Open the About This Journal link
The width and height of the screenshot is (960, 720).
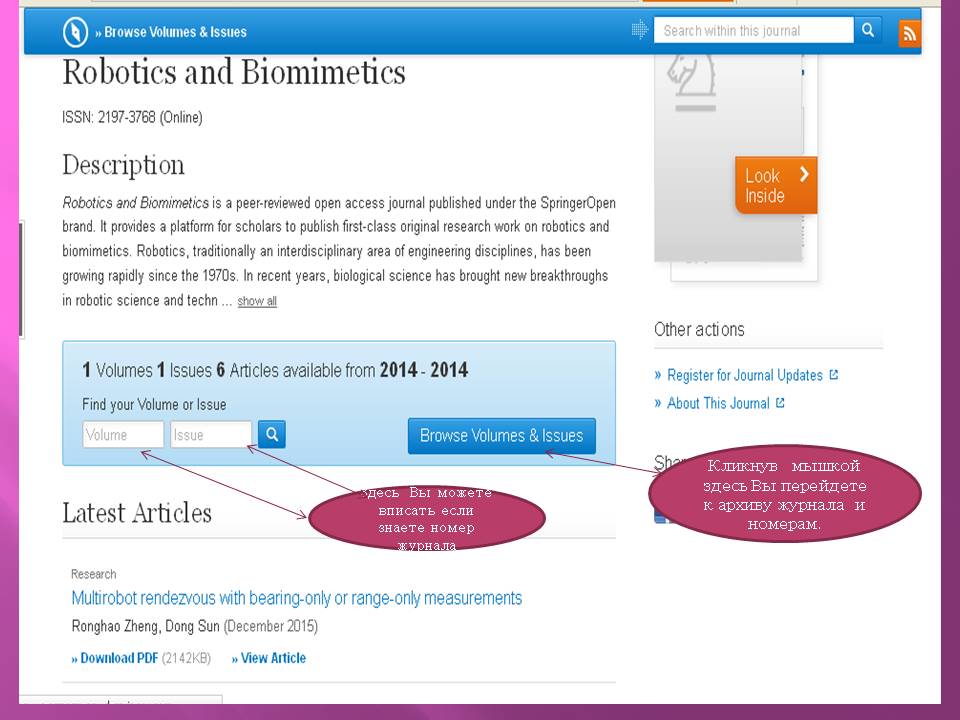718,403
